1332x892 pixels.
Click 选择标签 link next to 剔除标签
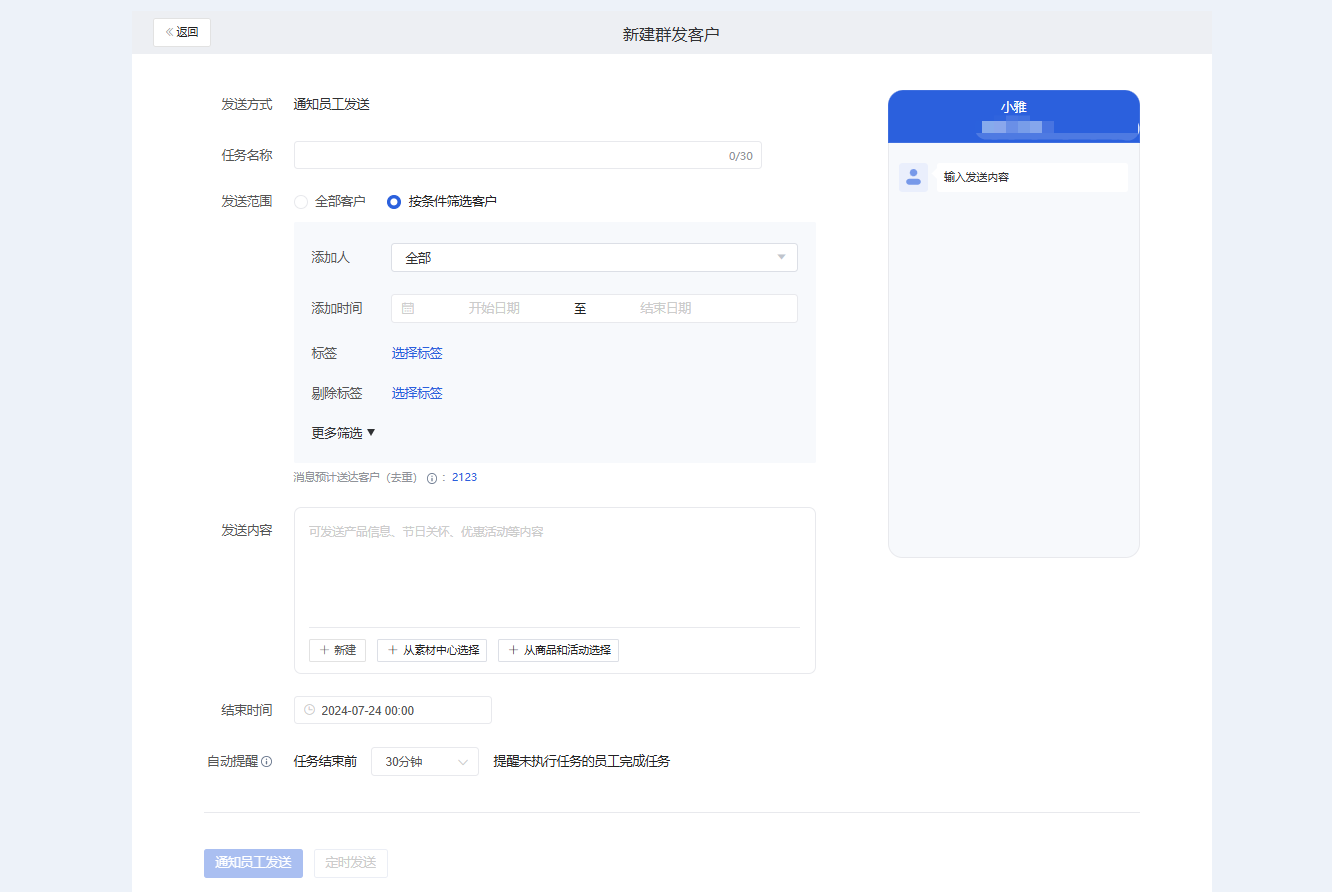(417, 393)
